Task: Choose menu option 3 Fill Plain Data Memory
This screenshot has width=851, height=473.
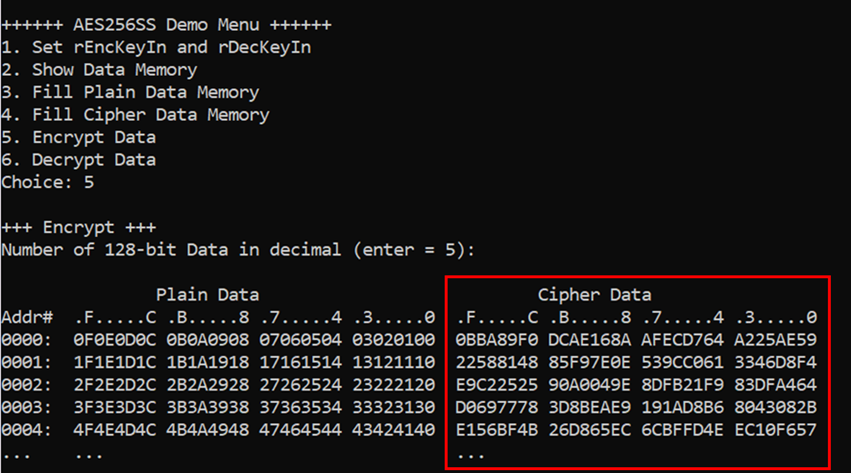Action: (130, 93)
